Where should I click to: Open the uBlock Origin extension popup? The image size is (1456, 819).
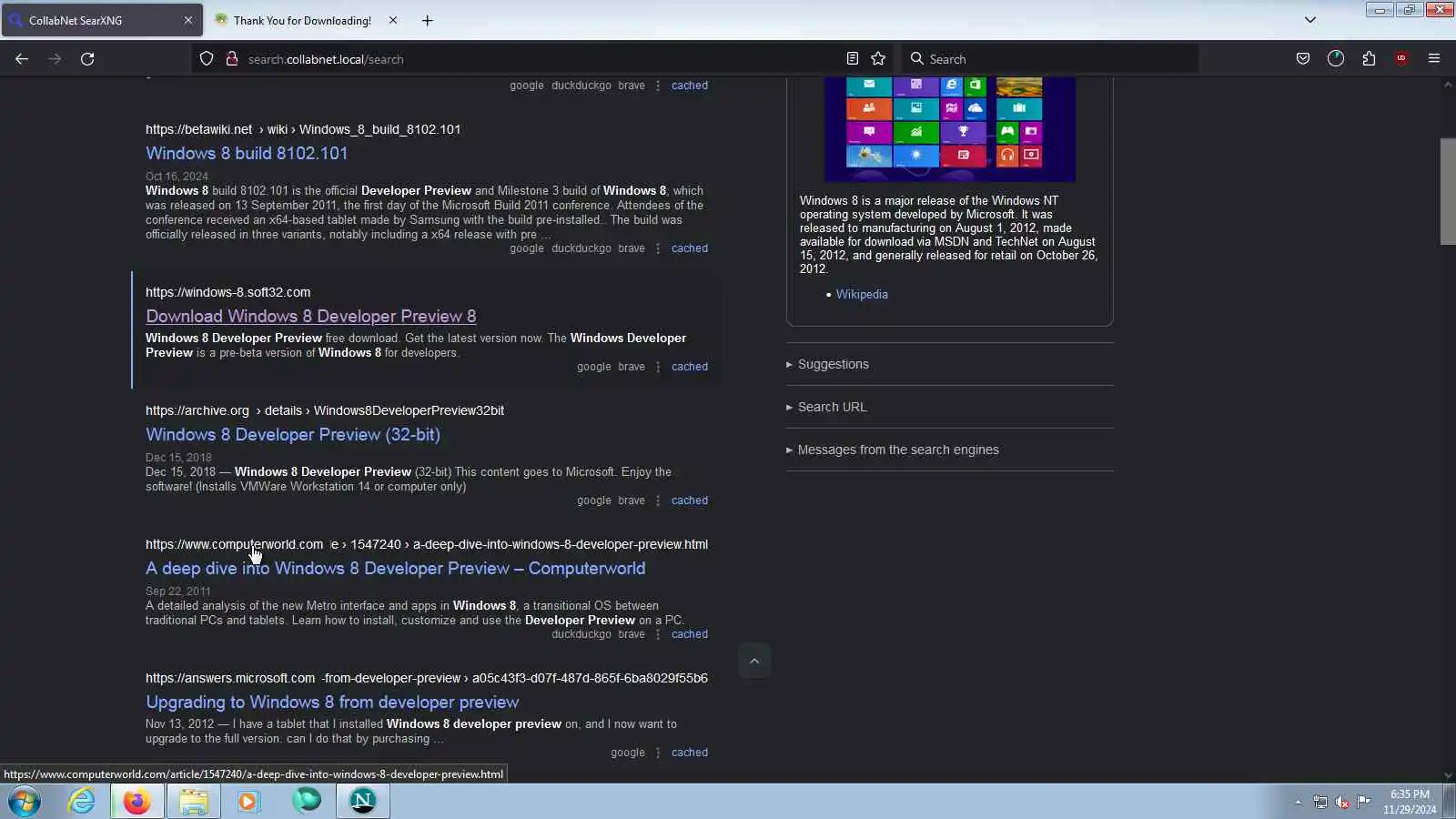[x=1401, y=59]
